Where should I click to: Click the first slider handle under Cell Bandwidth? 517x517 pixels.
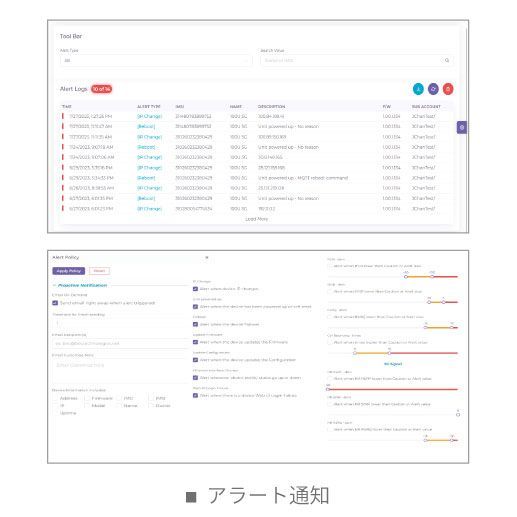point(355,353)
